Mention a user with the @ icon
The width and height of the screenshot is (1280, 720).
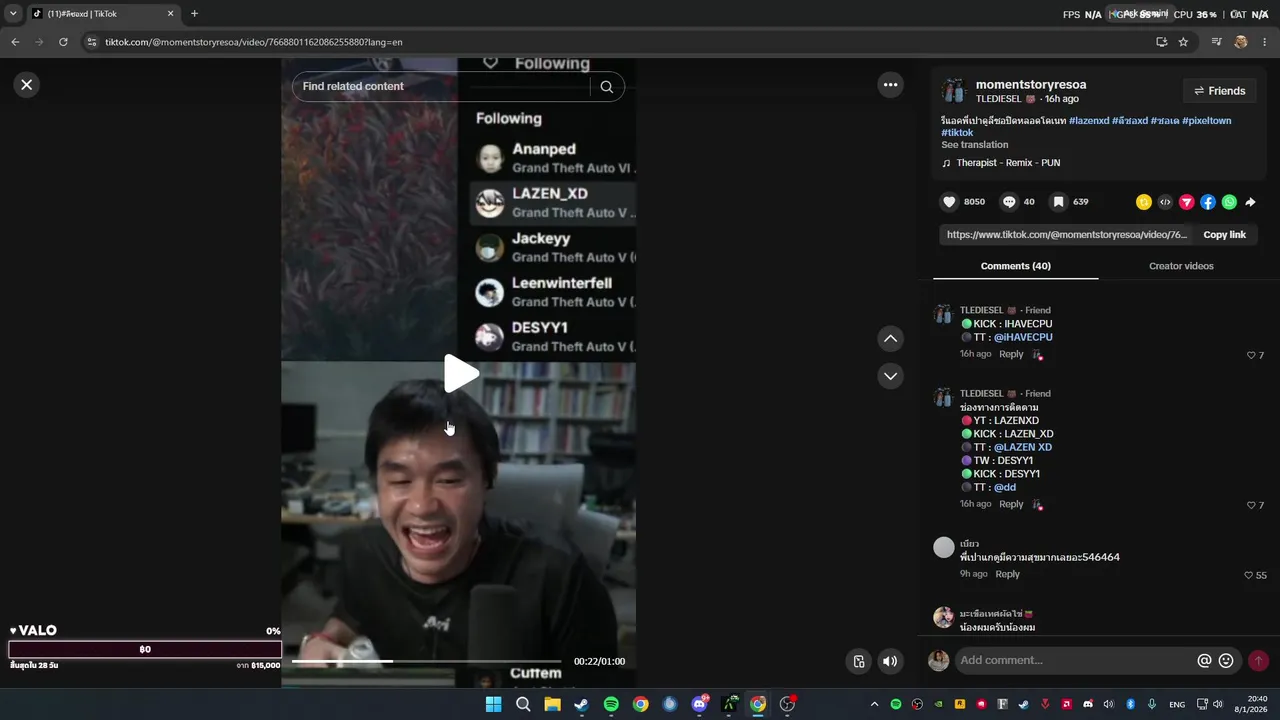point(1204,661)
